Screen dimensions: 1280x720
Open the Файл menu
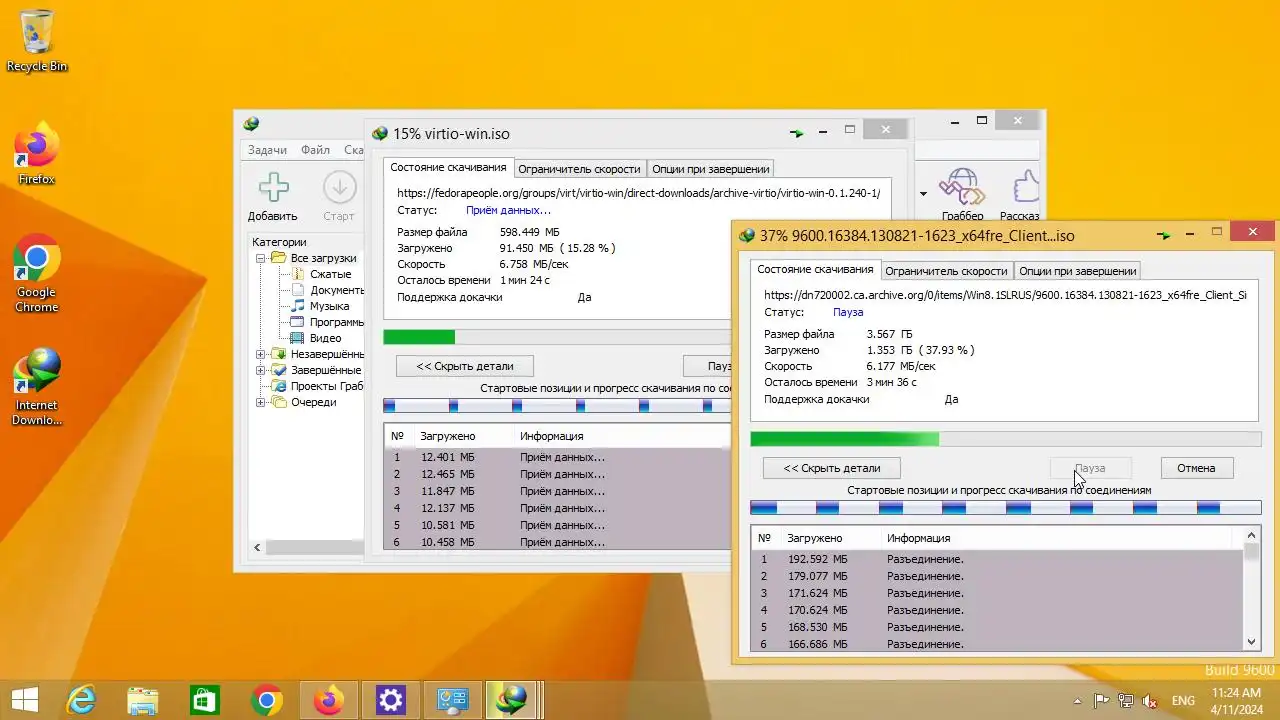click(x=315, y=150)
